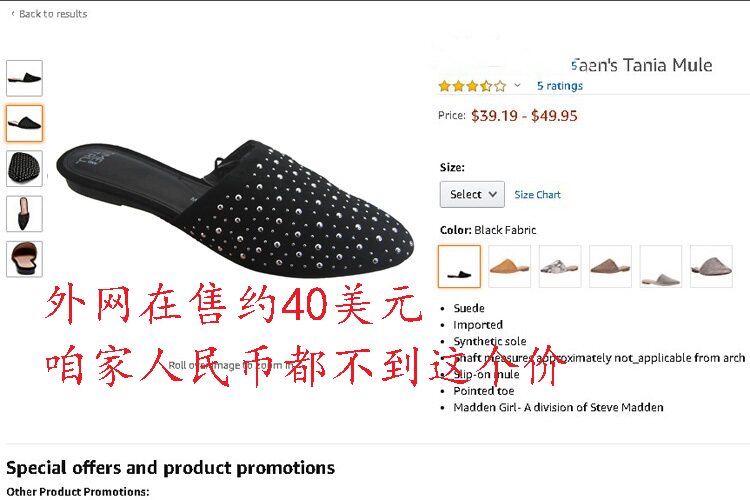Expand the star rating breakdown chevron
750x500 pixels.
(517, 86)
